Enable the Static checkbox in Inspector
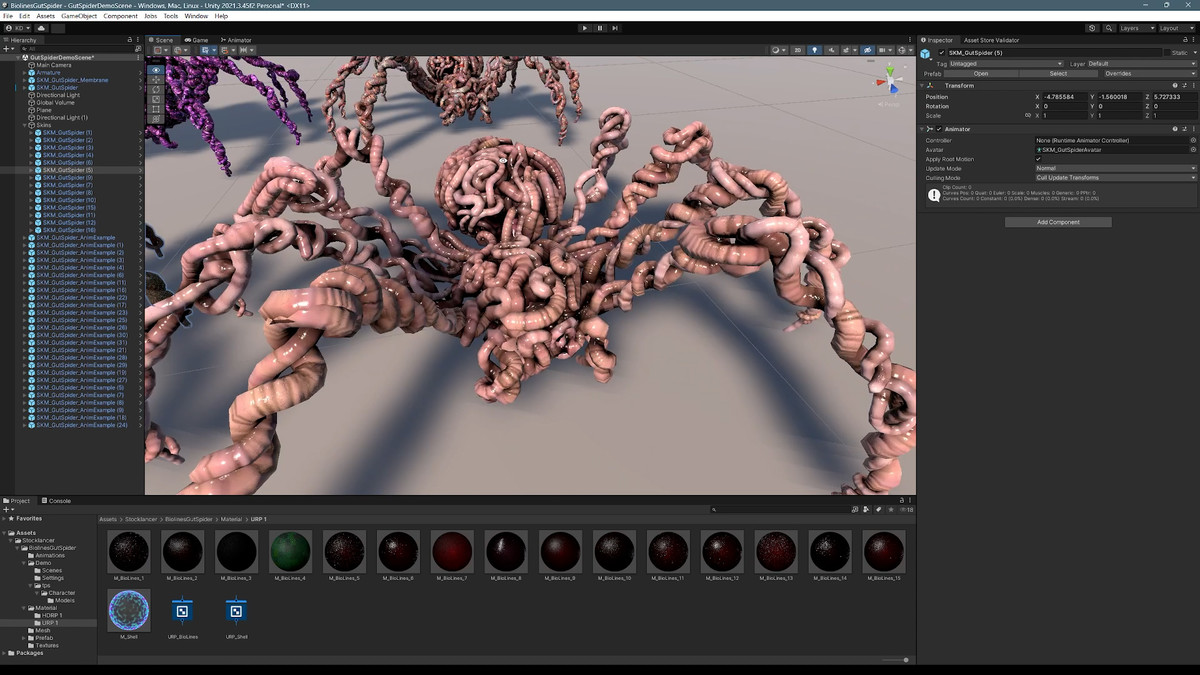1200x675 pixels. click(x=1166, y=53)
